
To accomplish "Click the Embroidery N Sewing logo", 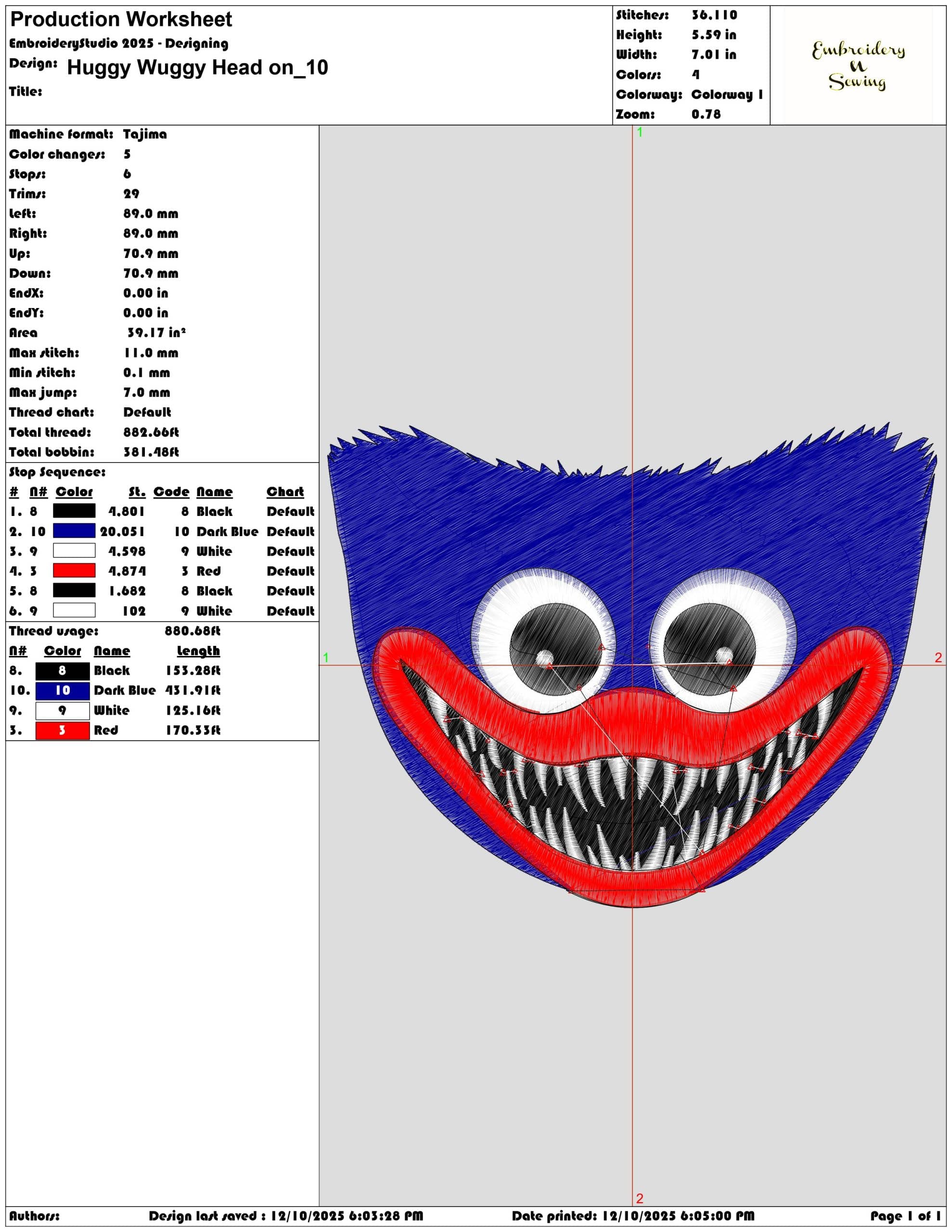I will [858, 66].
